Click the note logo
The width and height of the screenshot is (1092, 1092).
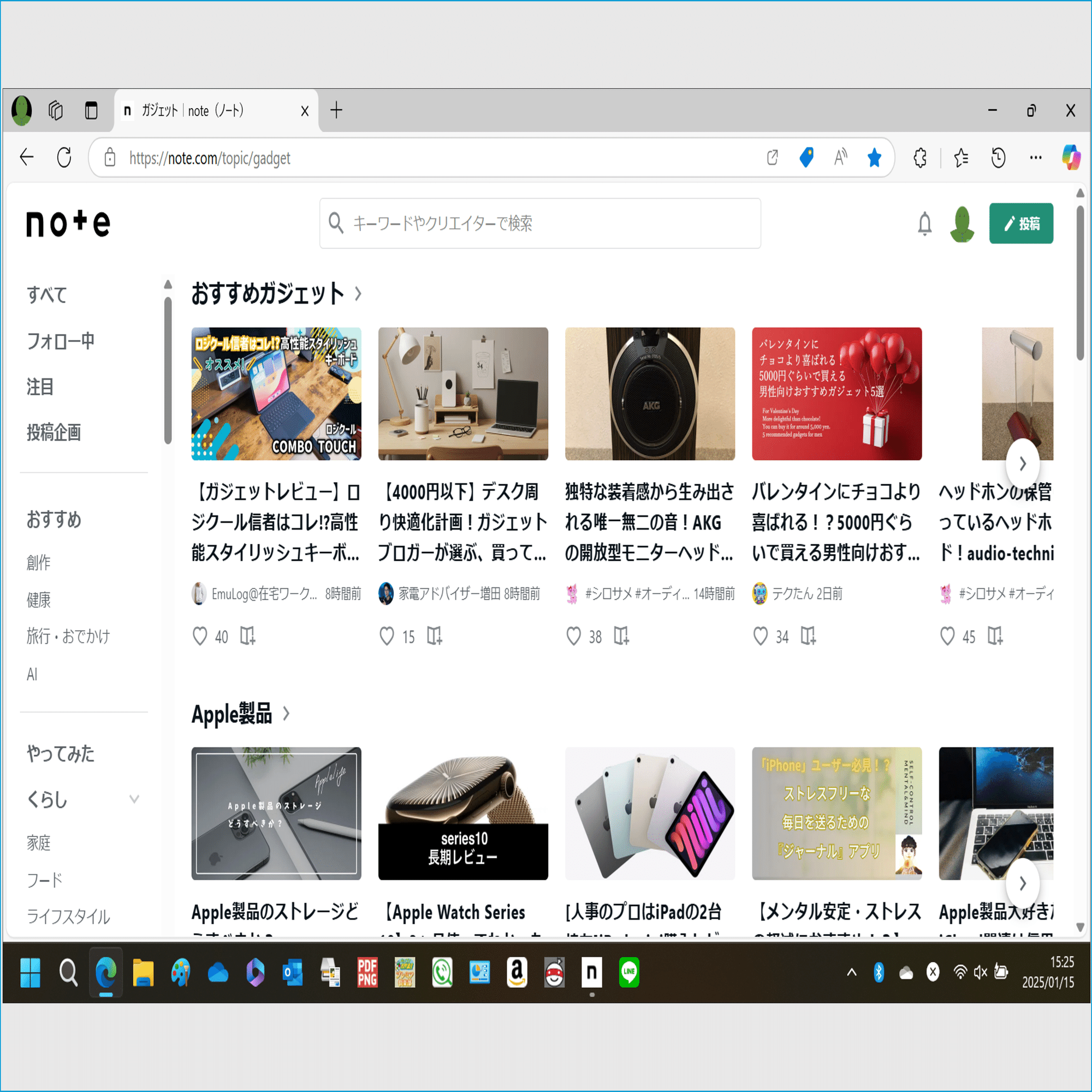tap(68, 223)
